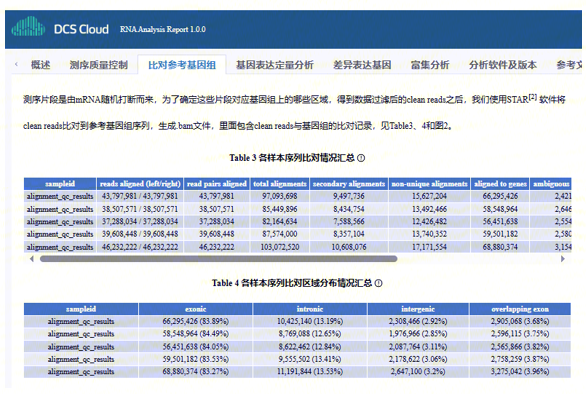Click the intronic column header

click(310, 309)
